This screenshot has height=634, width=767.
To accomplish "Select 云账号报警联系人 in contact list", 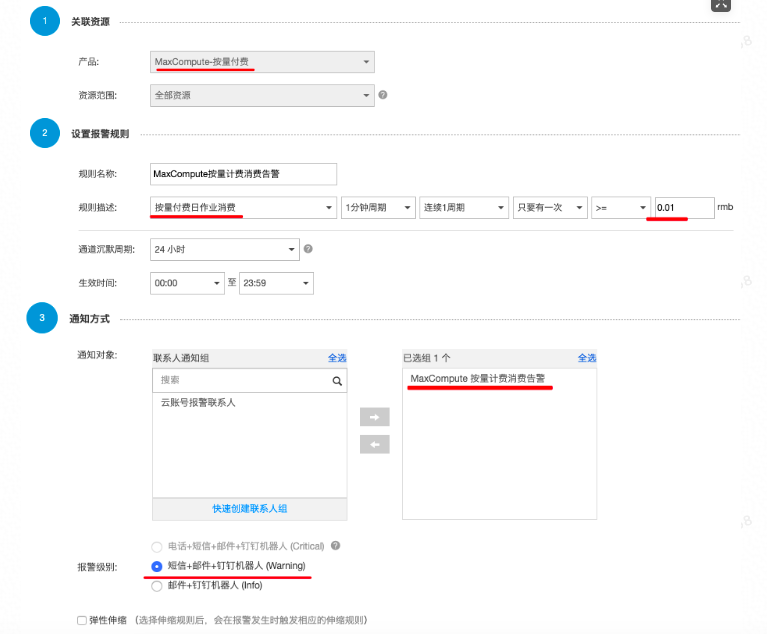I will pyautogui.click(x=198, y=403).
